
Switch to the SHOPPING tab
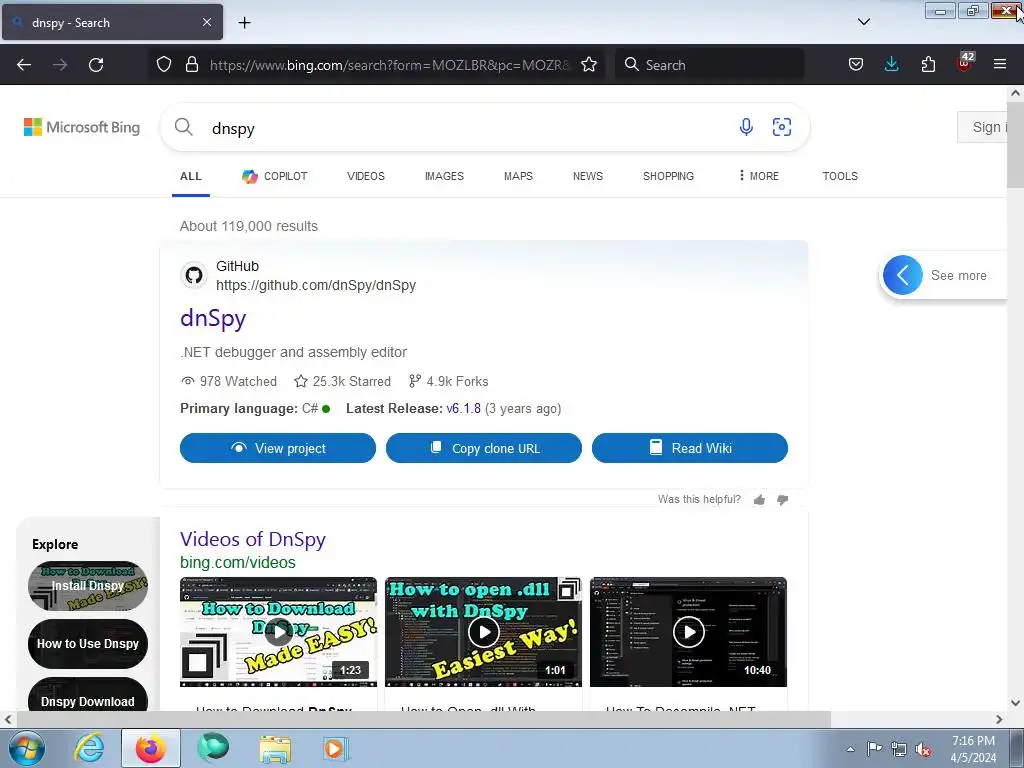[x=668, y=176]
